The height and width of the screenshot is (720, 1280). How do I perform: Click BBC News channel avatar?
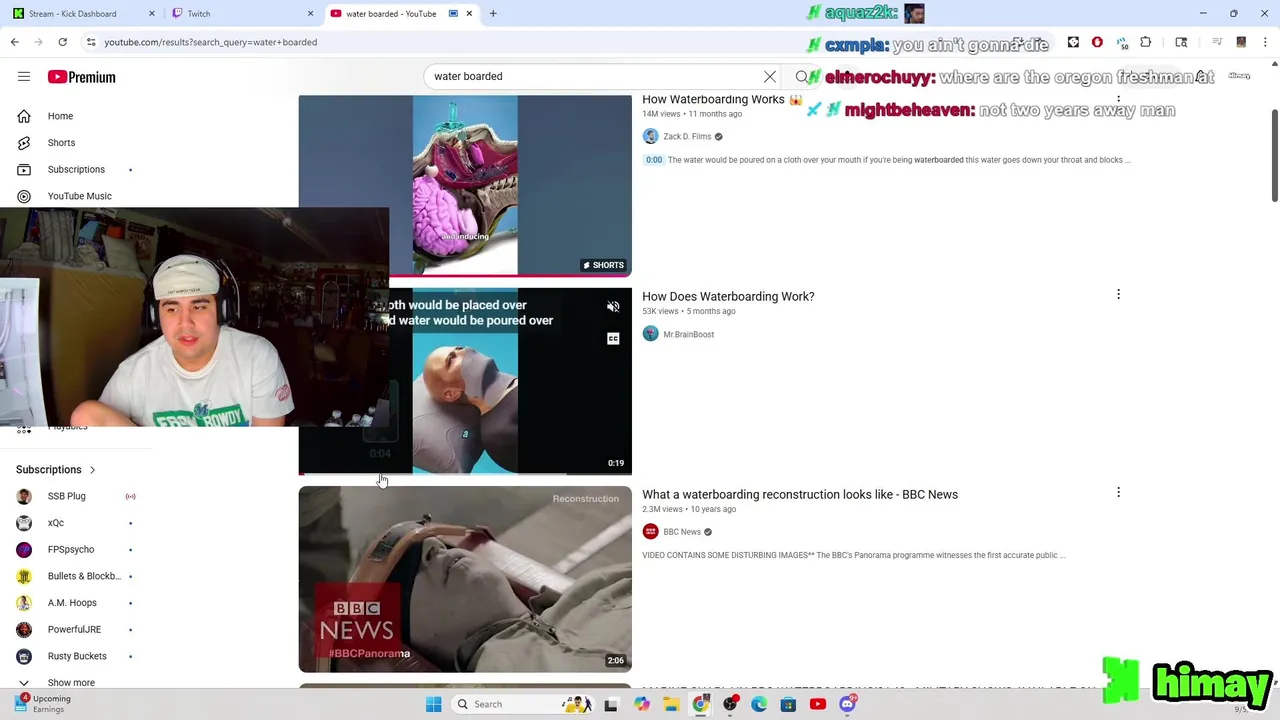(650, 532)
